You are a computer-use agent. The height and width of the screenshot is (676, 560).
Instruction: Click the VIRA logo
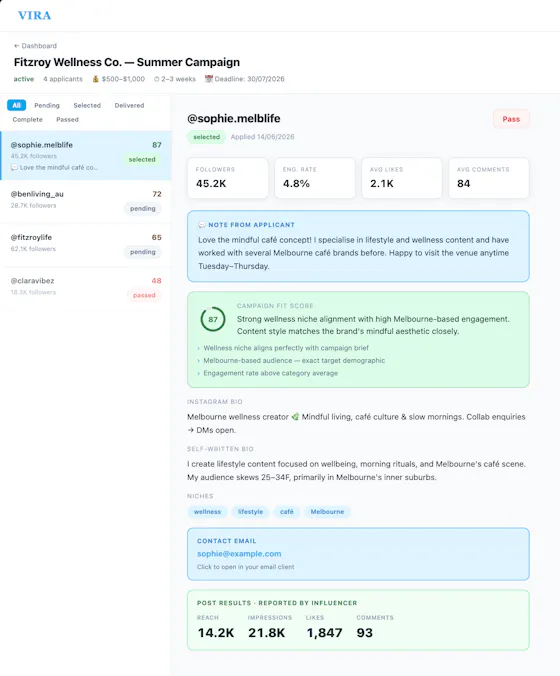pos(34,16)
